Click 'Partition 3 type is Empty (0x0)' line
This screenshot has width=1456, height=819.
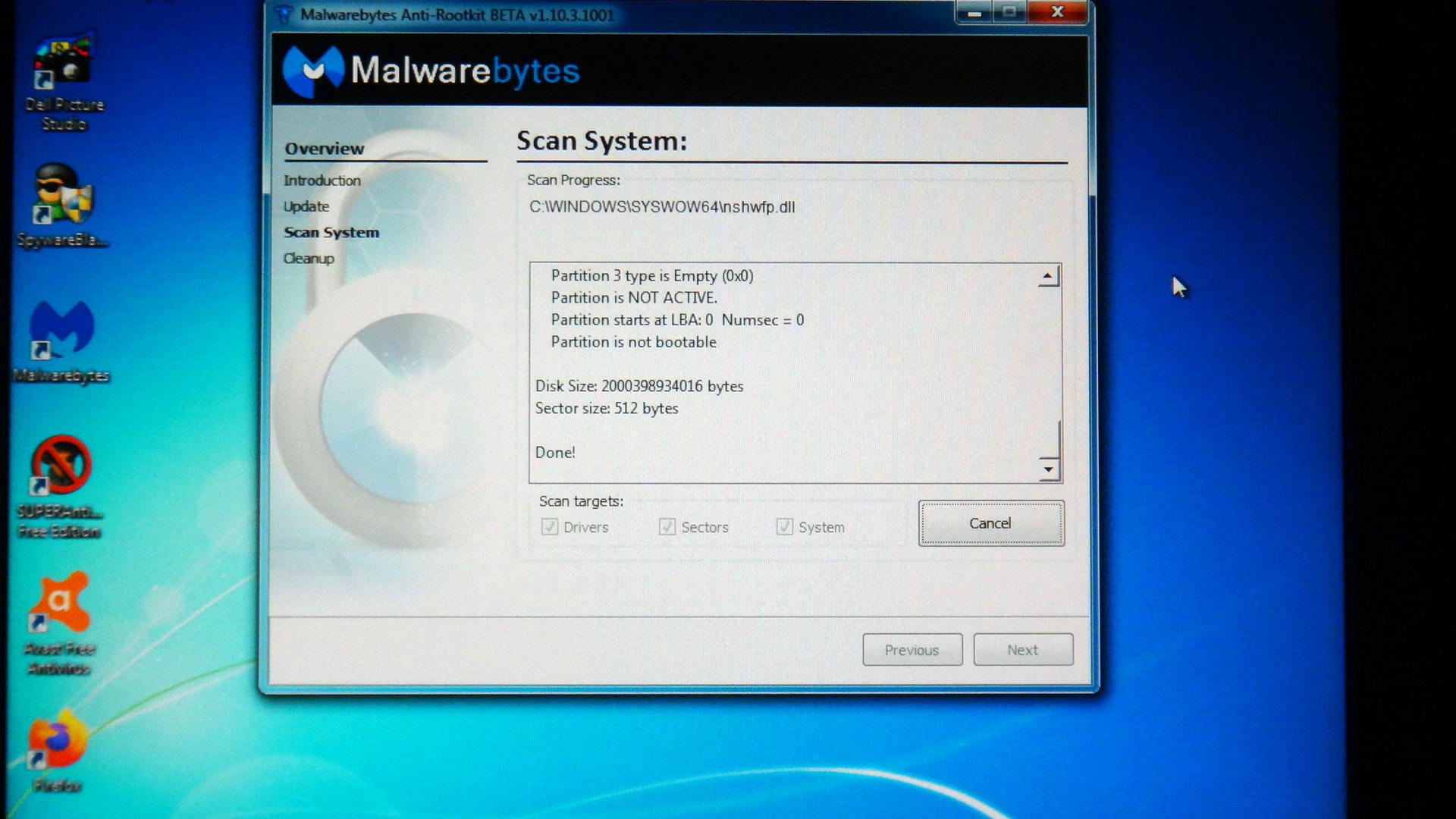pyautogui.click(x=652, y=276)
